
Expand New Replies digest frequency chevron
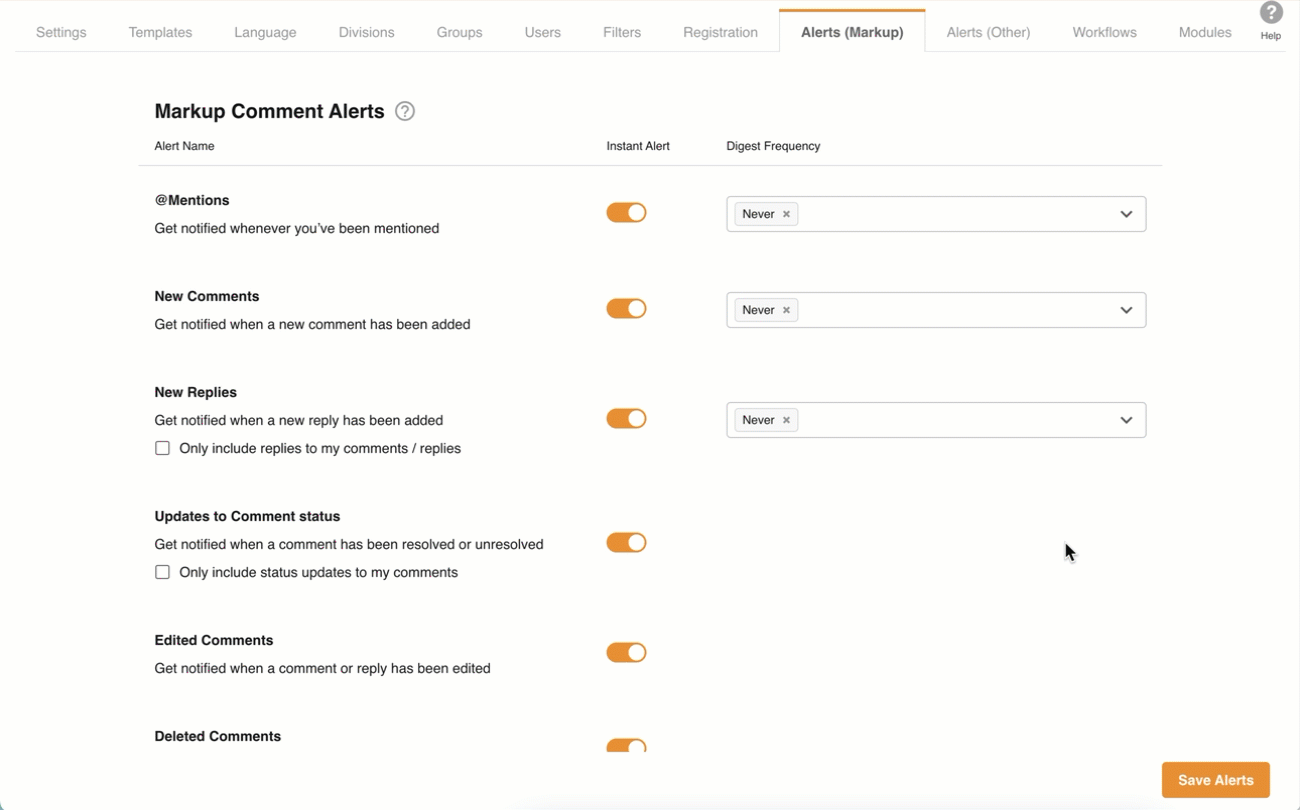pyautogui.click(x=1126, y=420)
